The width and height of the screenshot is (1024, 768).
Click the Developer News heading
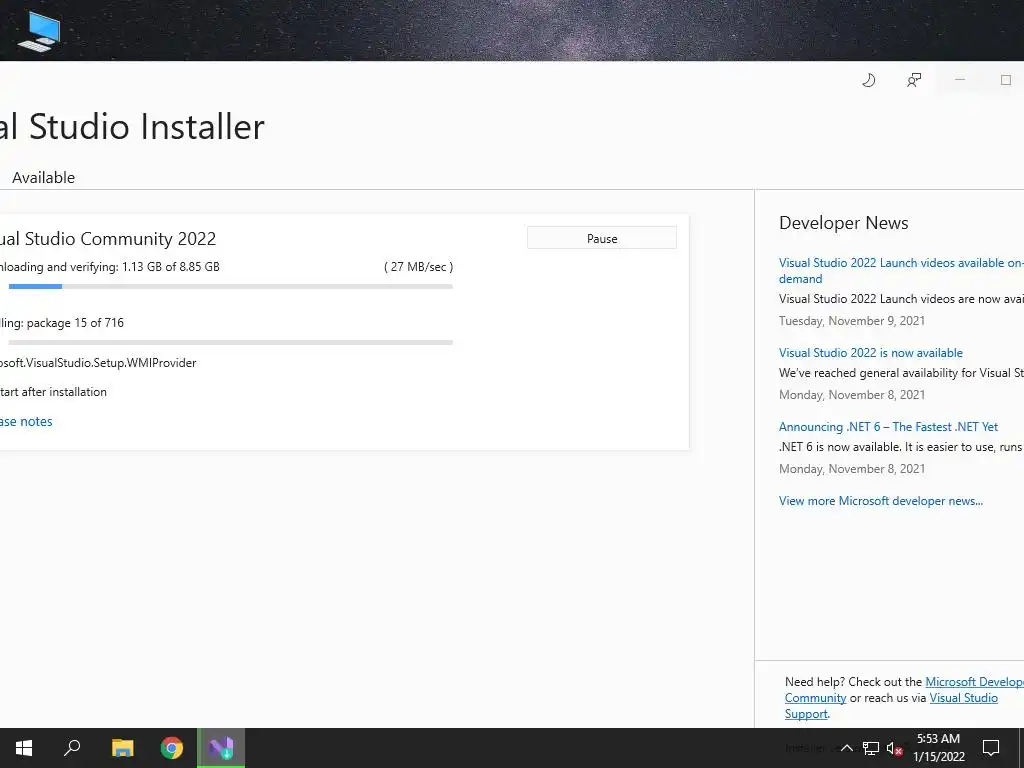843,223
